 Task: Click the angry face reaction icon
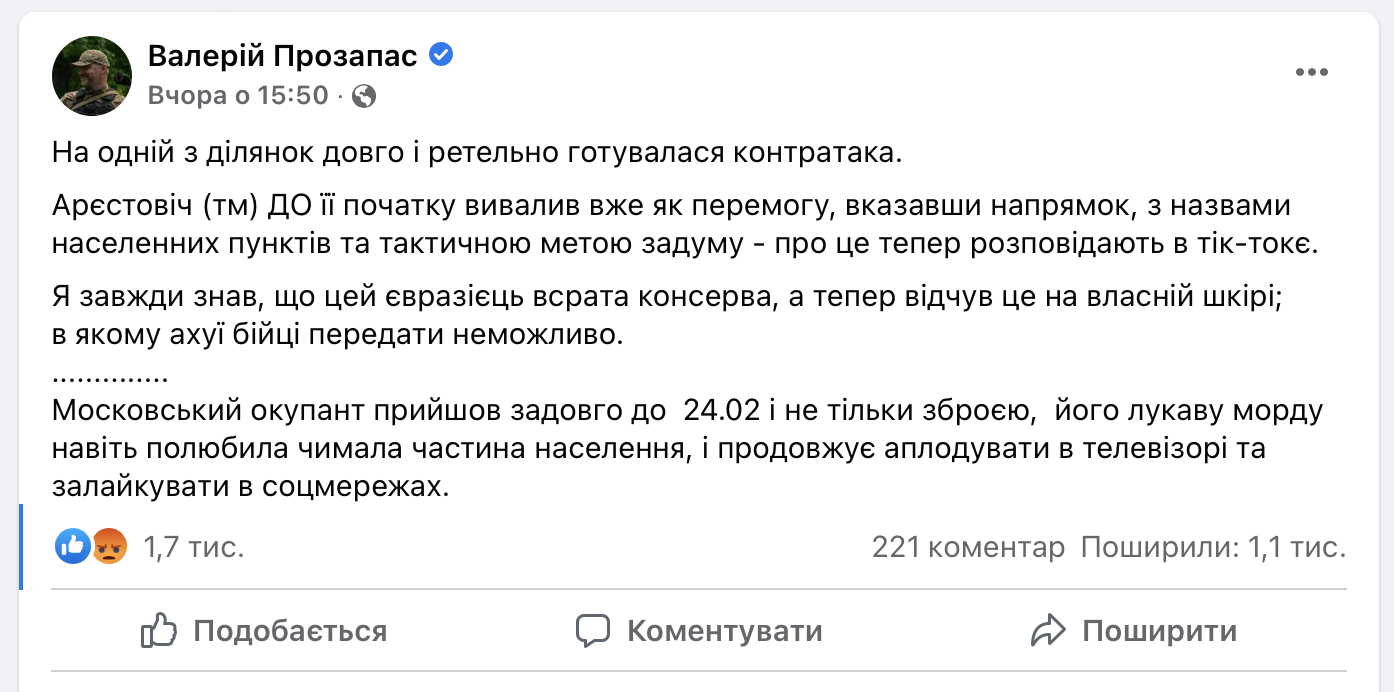tap(109, 546)
